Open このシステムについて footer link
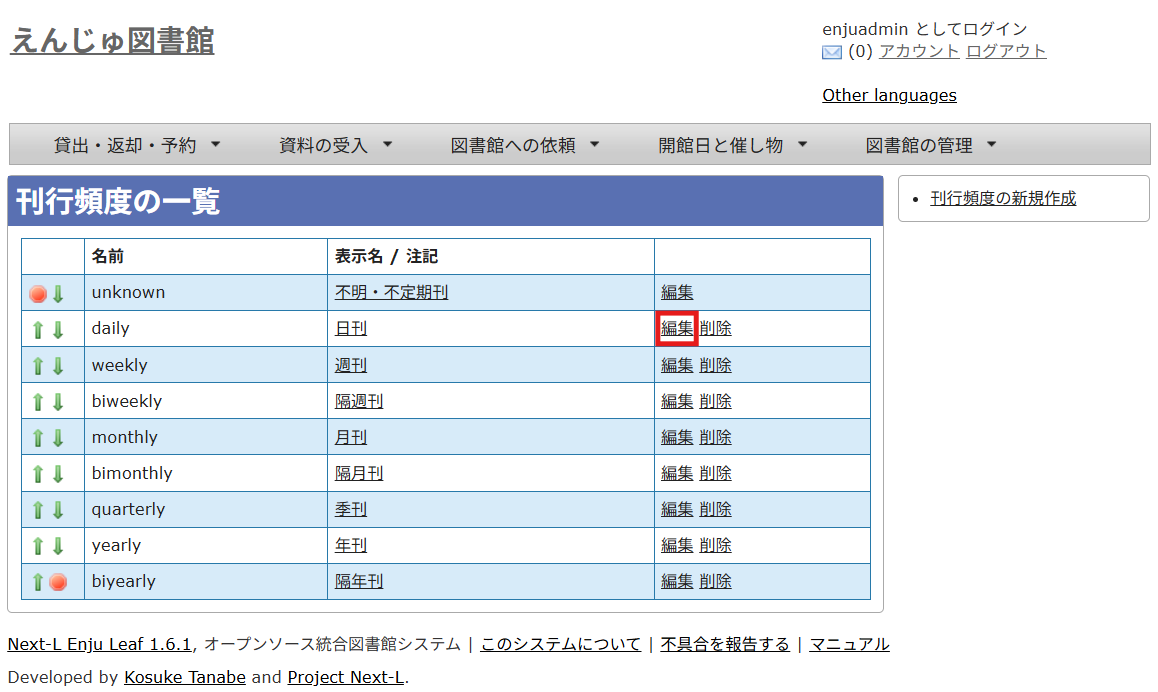Screen dimensions: 1158x692 [x=561, y=644]
